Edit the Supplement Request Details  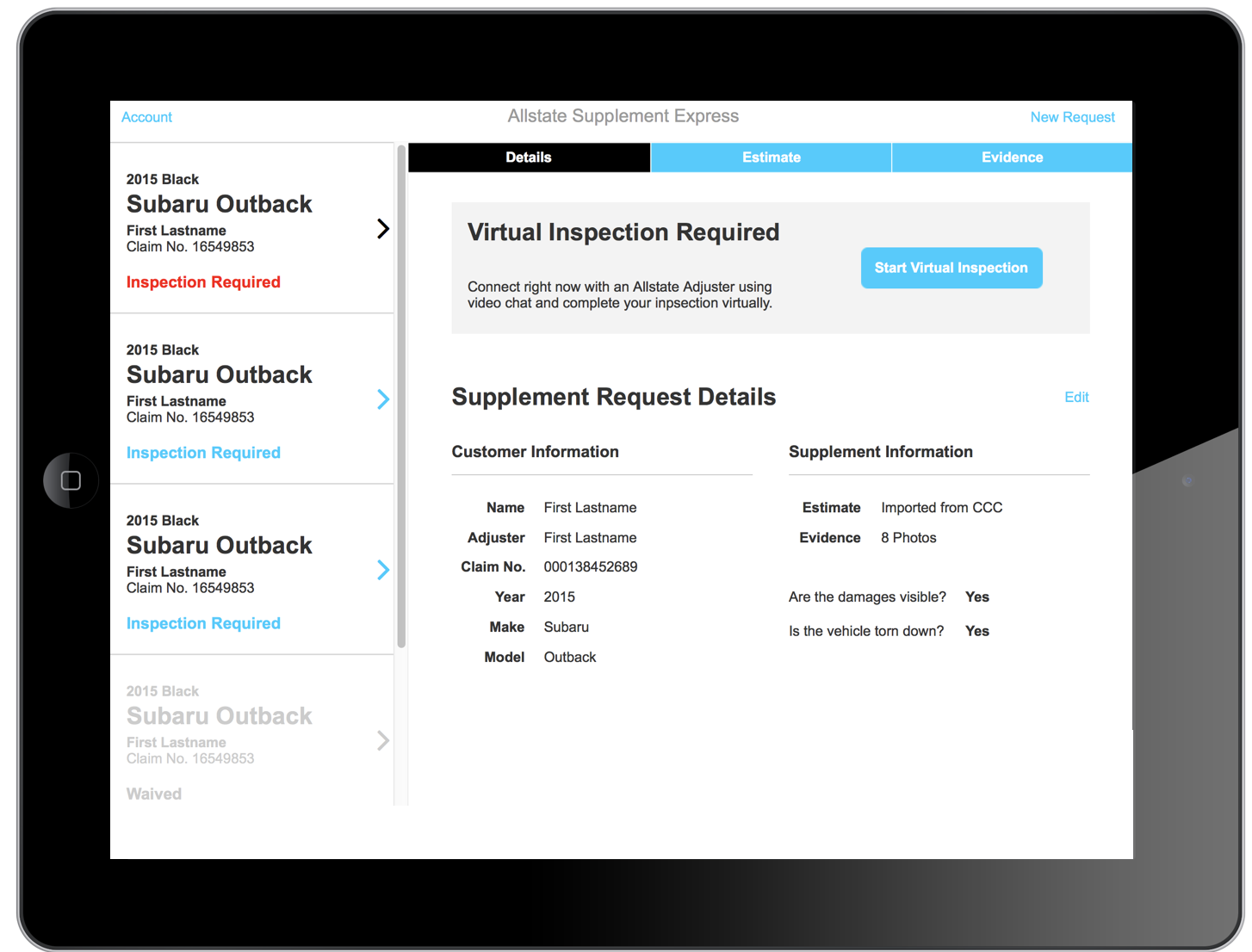1076,397
